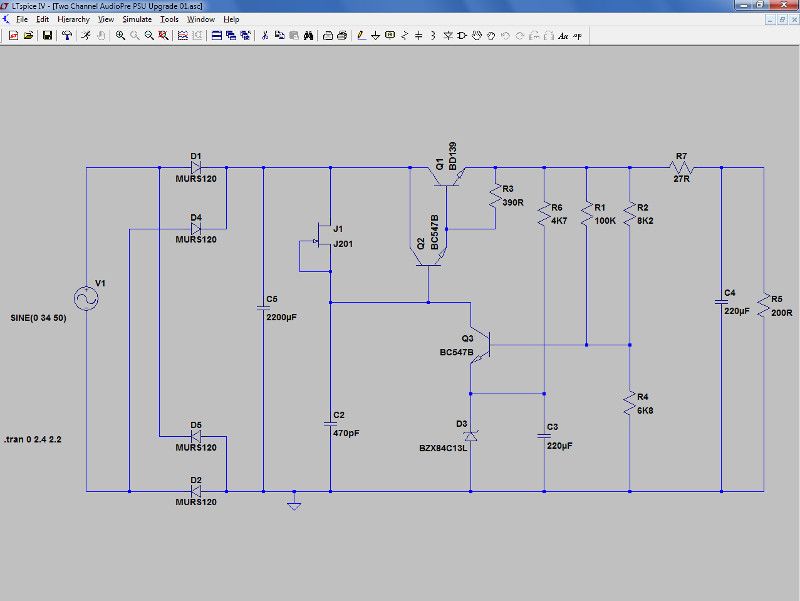This screenshot has width=800, height=601.
Task: Place a Resistor from the toolbar
Action: [x=405, y=36]
